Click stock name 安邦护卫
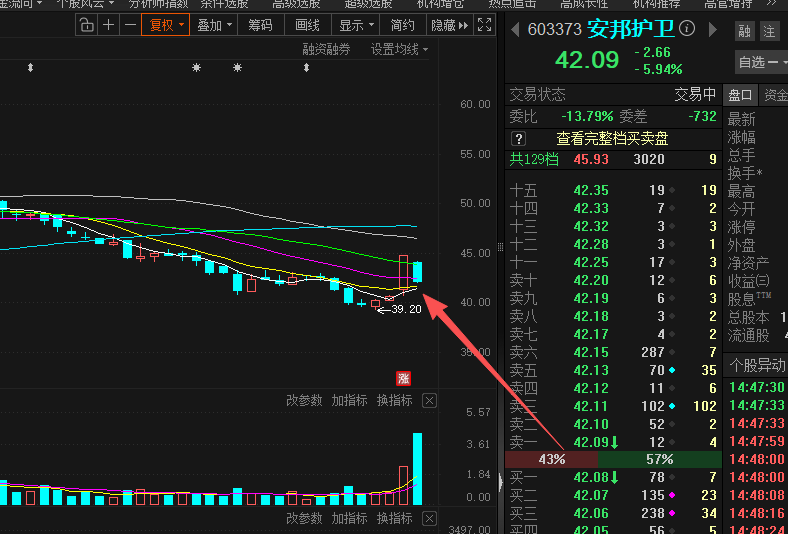Image resolution: width=788 pixels, height=534 pixels. [631, 29]
